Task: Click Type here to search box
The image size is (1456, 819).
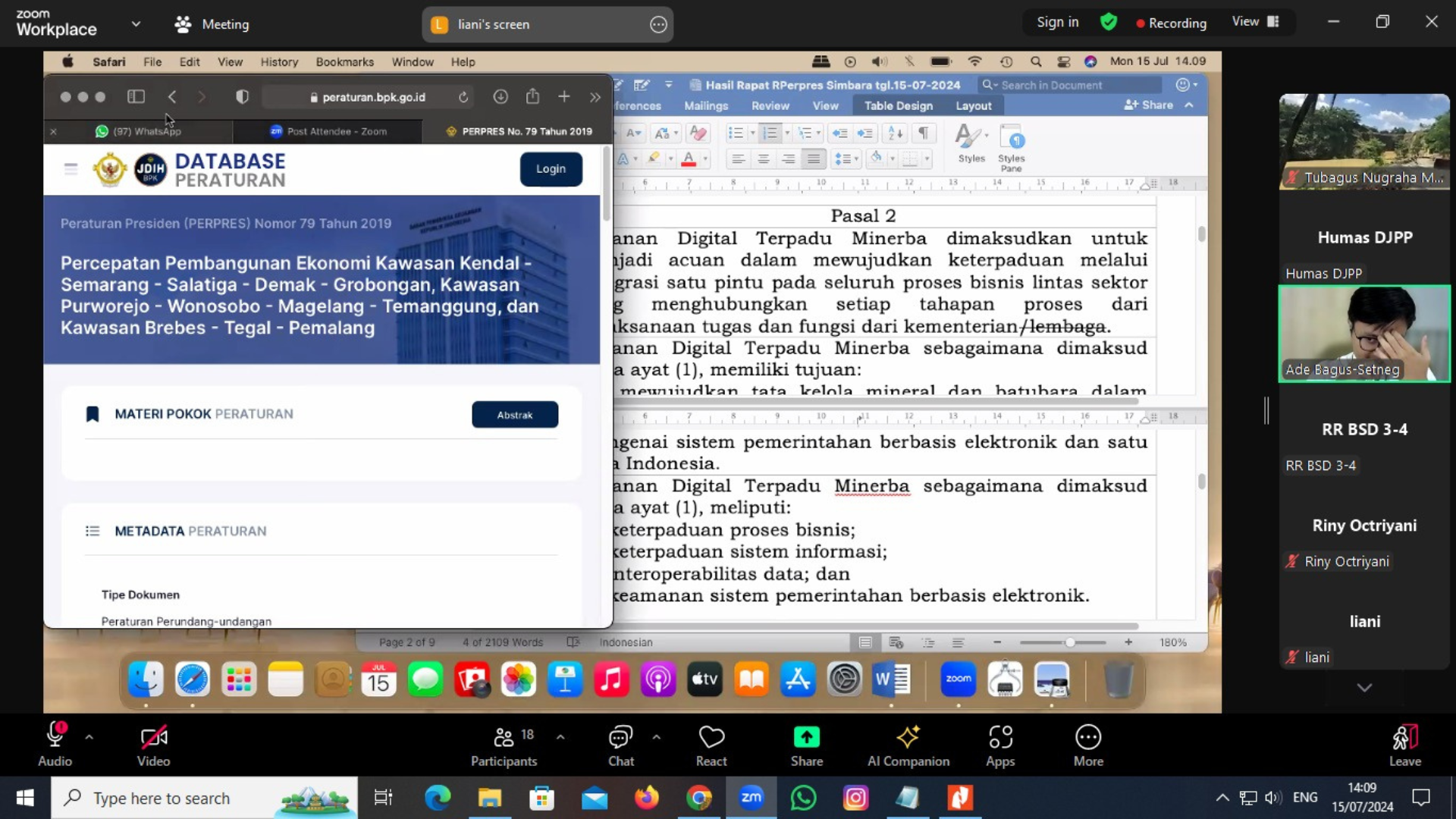Action: point(205,798)
